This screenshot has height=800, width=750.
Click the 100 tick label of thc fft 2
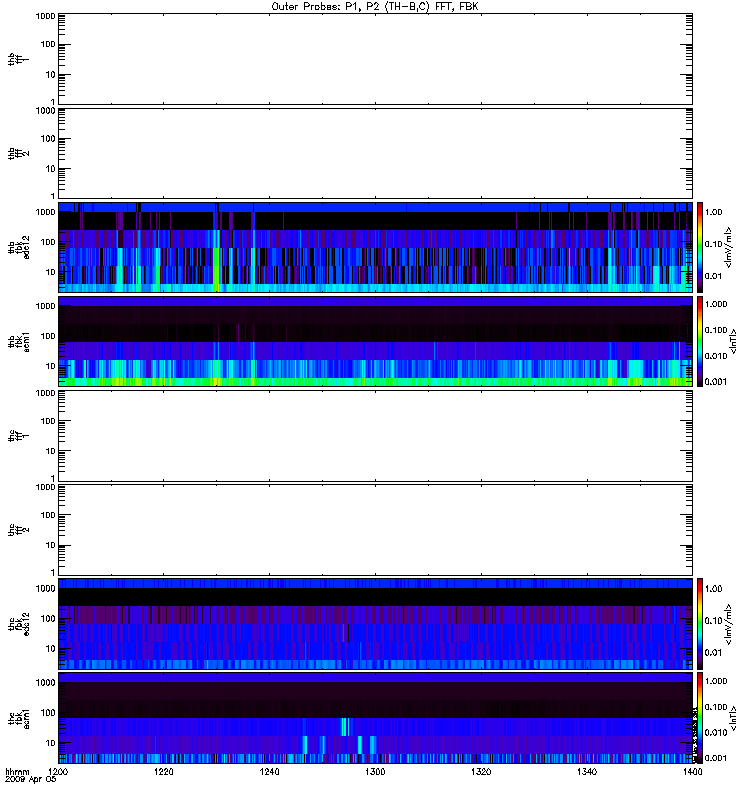pos(48,515)
